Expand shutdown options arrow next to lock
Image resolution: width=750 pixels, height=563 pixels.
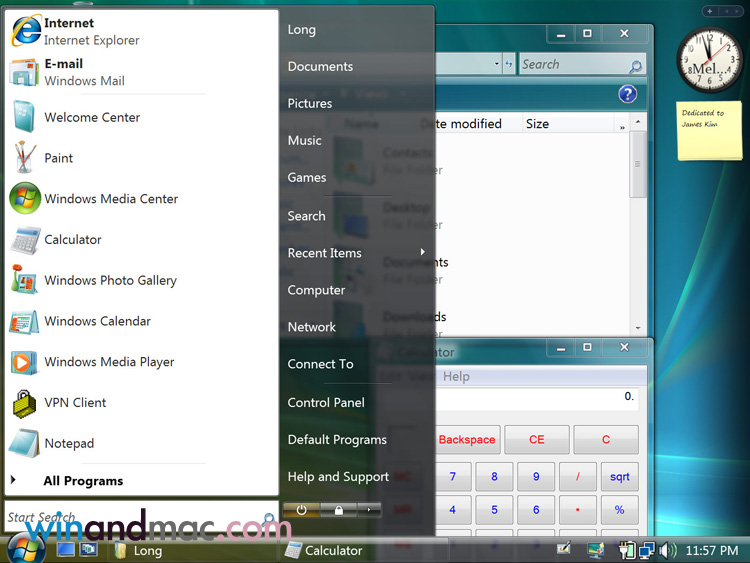(x=369, y=510)
